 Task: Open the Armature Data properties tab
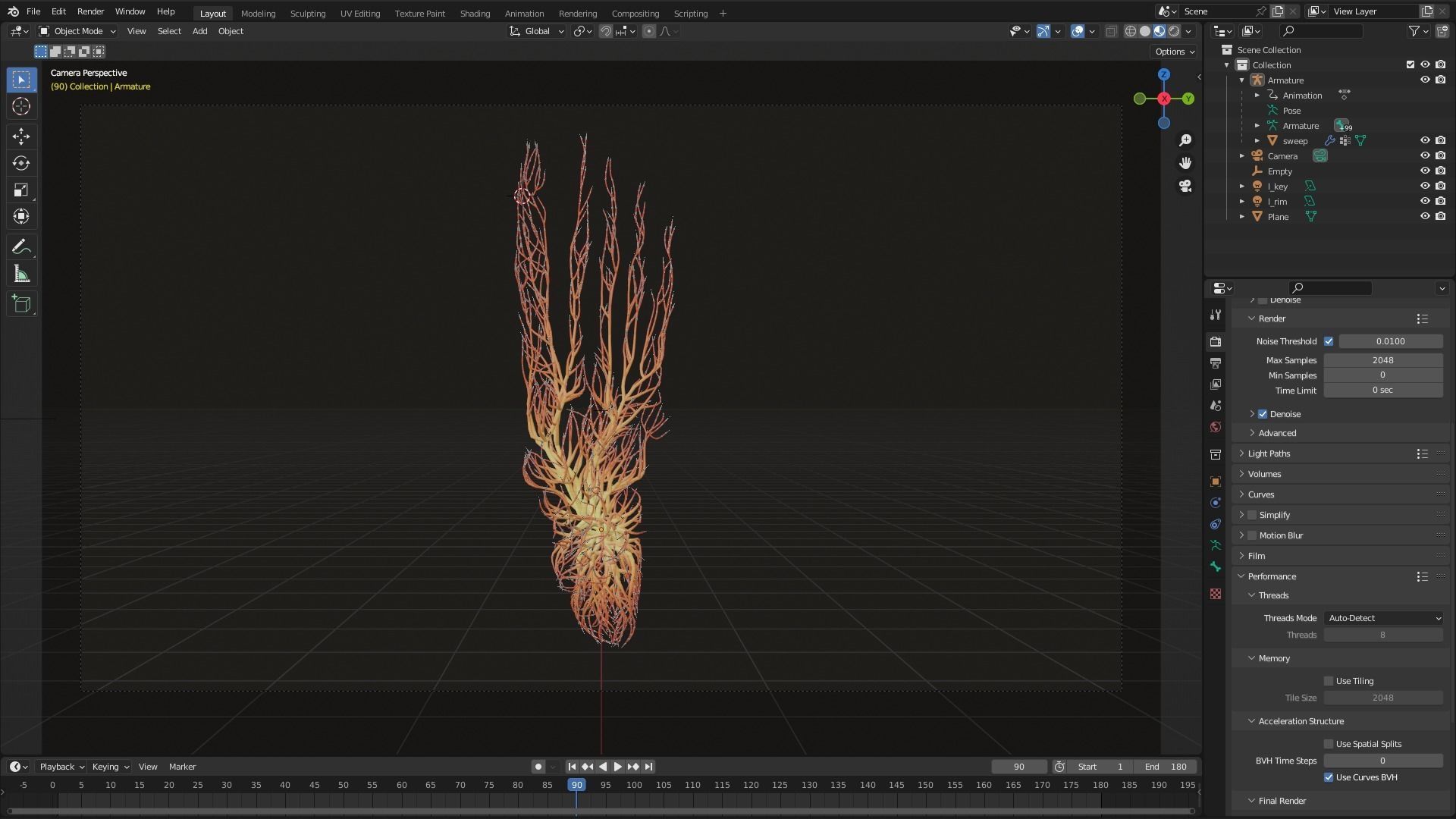[x=1216, y=545]
